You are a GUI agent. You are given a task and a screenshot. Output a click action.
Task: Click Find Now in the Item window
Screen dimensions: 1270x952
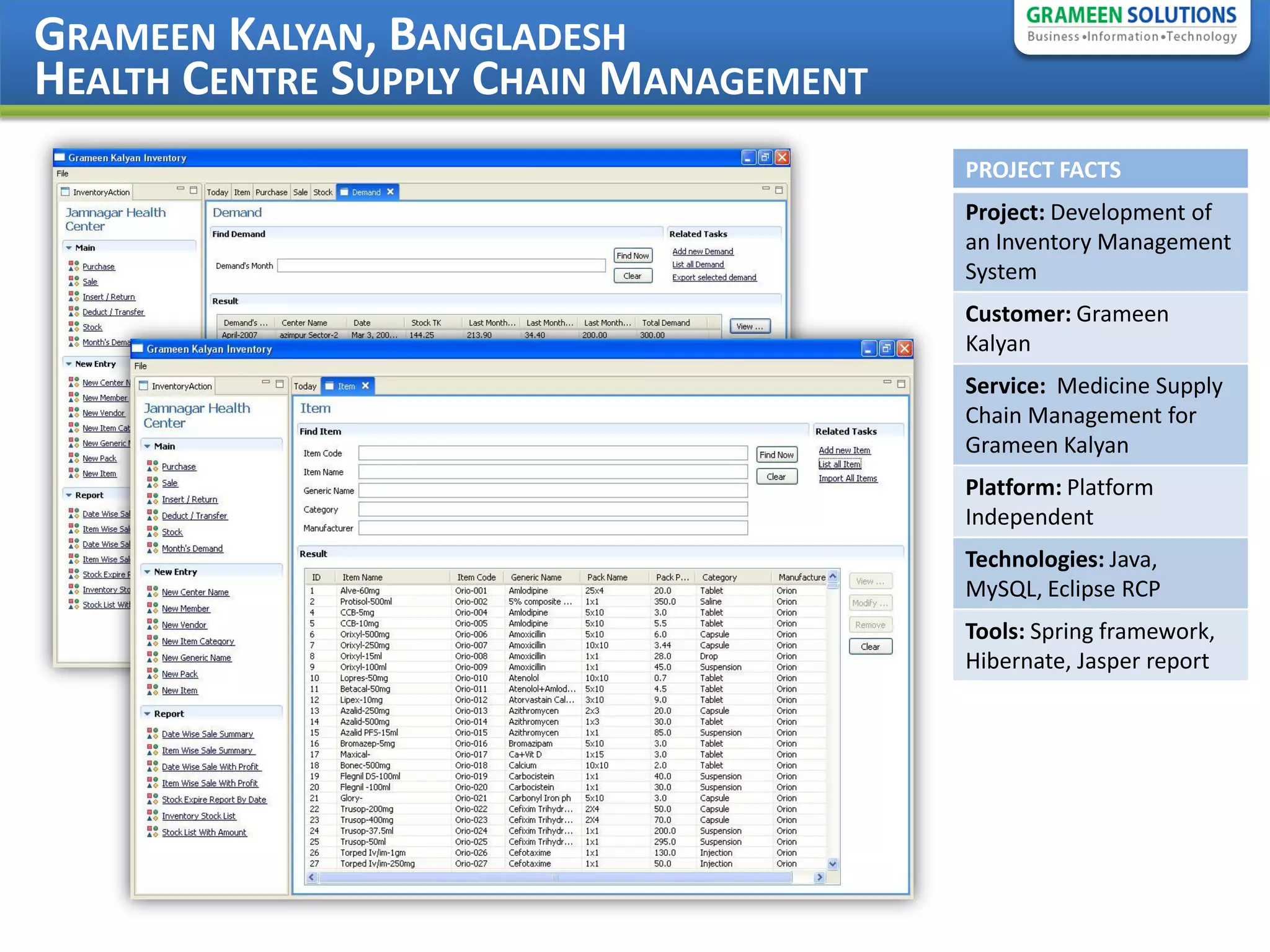[x=776, y=454]
